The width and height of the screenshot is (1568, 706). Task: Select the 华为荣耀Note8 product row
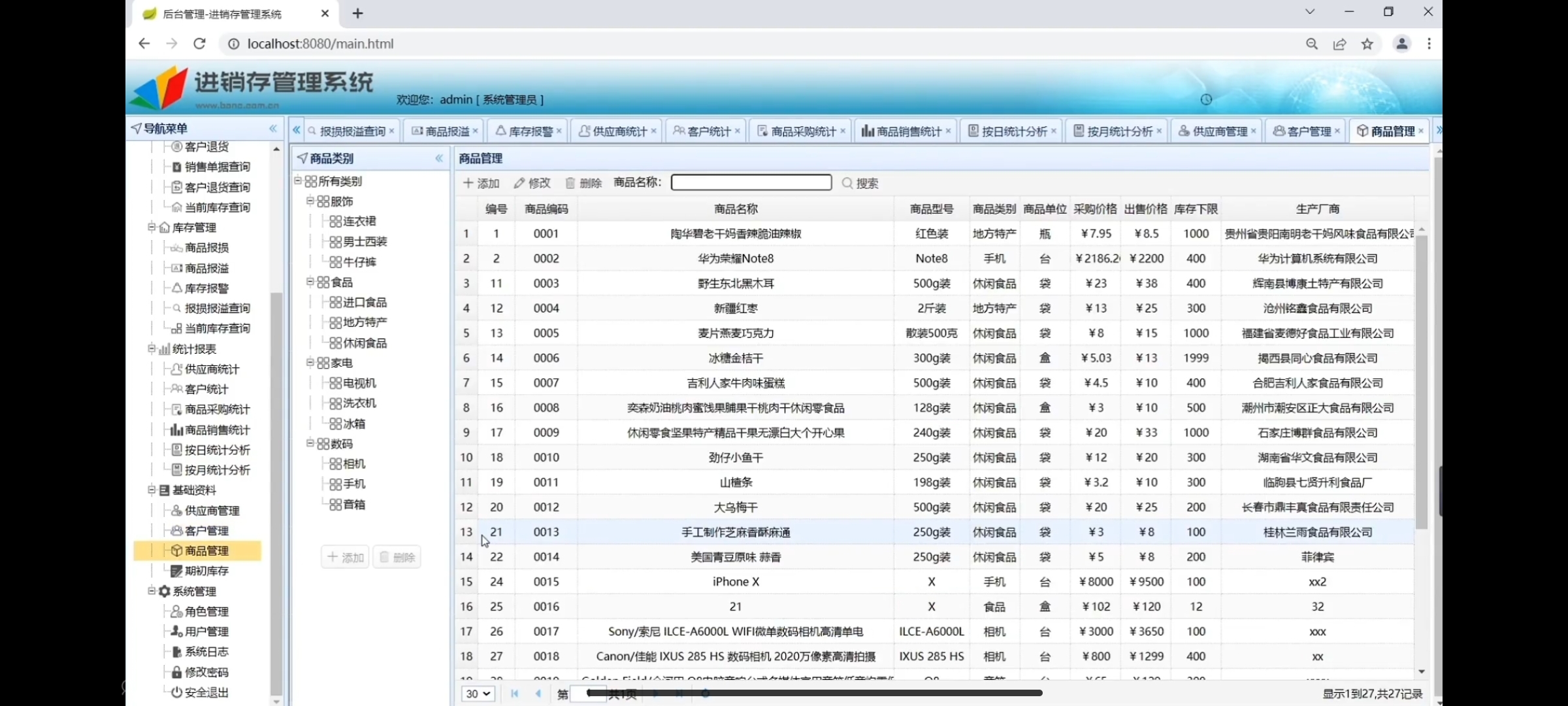pos(934,258)
